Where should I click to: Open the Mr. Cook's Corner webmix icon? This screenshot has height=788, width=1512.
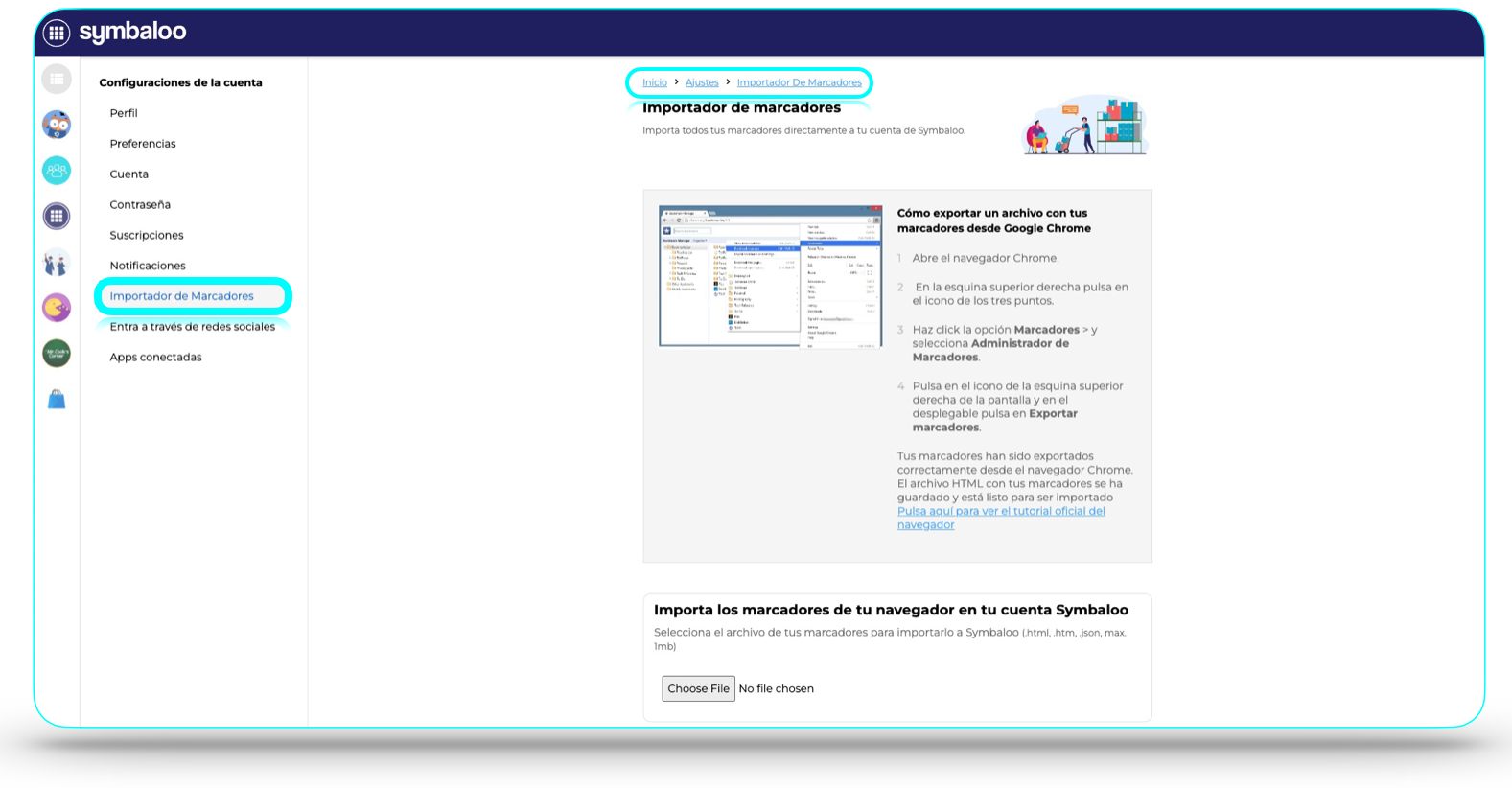57,353
